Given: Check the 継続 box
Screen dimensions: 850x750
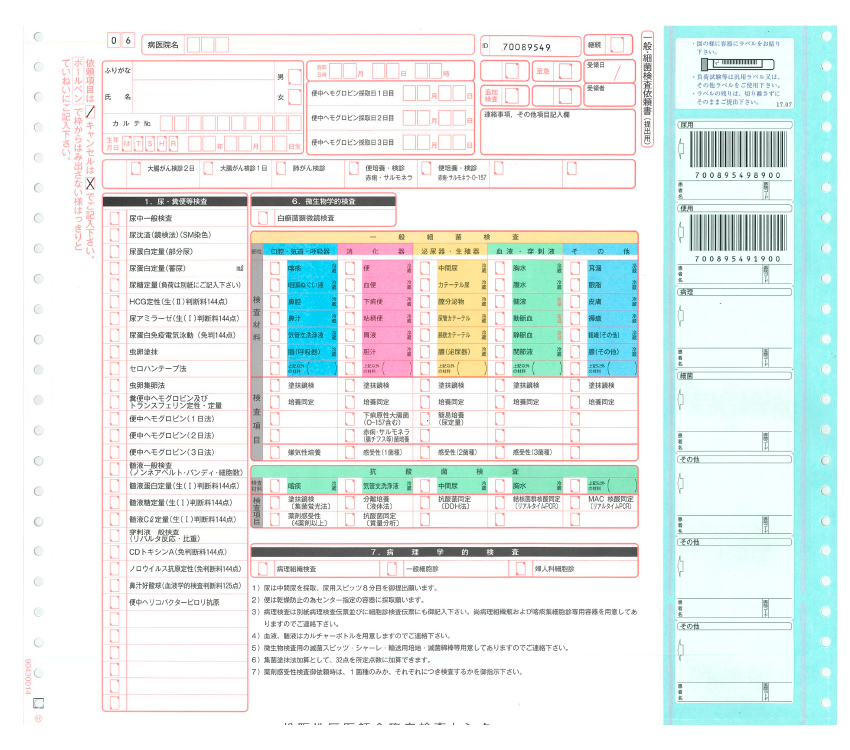Looking at the screenshot, I should click(x=617, y=44).
